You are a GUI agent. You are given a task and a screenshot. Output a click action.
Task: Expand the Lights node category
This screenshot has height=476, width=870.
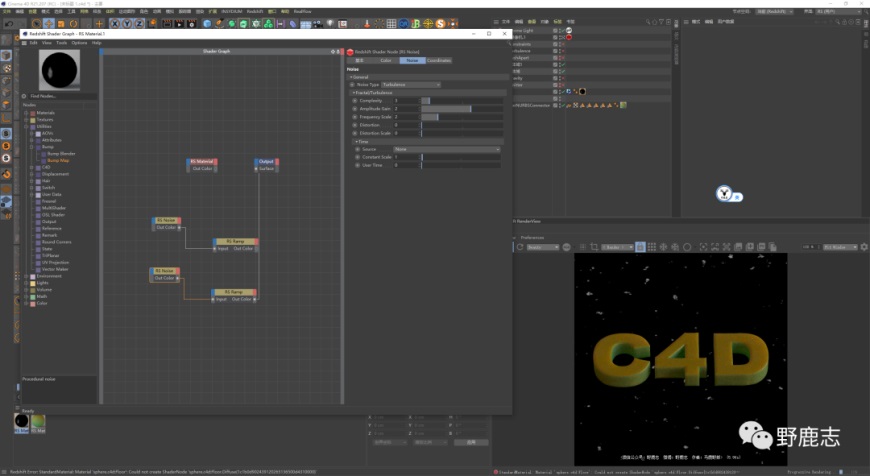click(26, 283)
